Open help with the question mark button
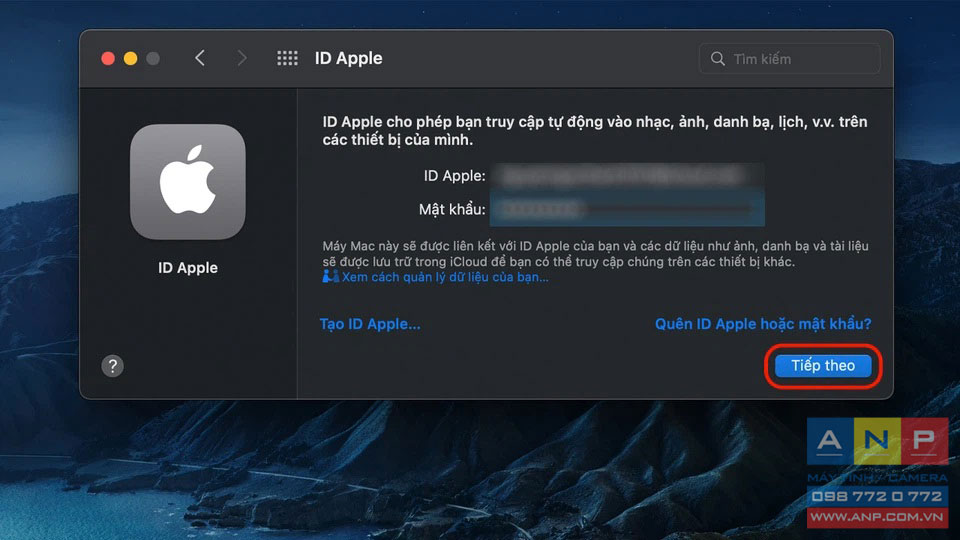The image size is (960, 540). click(113, 366)
